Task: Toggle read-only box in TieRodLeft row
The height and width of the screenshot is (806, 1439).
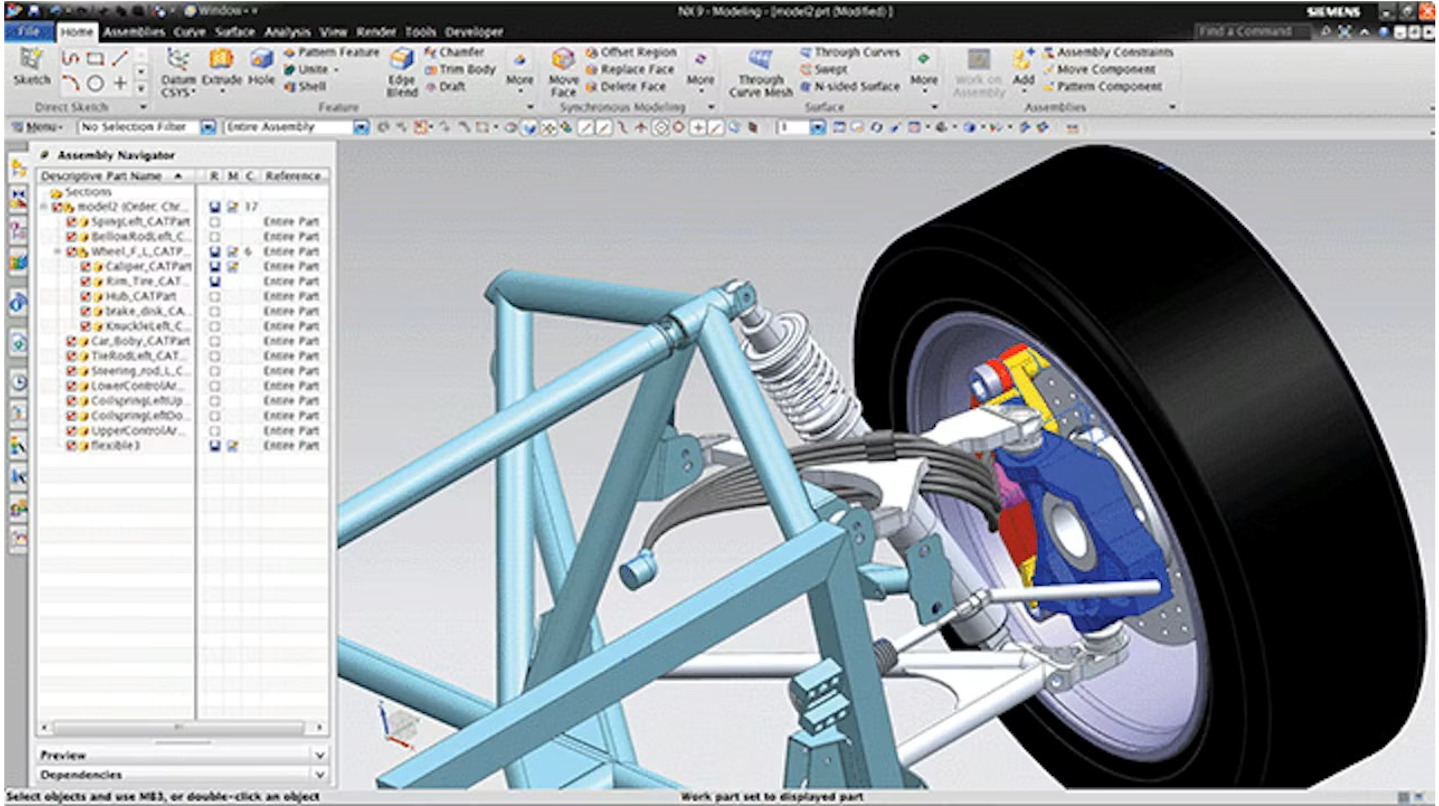Action: pyautogui.click(x=214, y=356)
